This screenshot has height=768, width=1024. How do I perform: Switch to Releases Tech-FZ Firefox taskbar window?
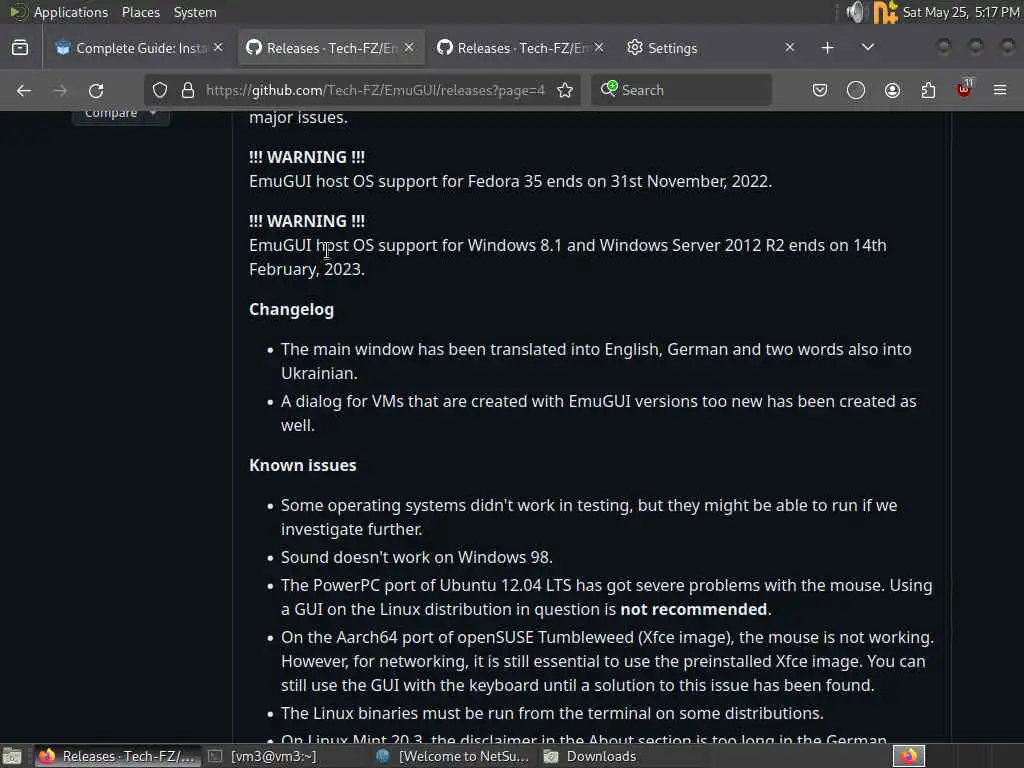(118, 756)
